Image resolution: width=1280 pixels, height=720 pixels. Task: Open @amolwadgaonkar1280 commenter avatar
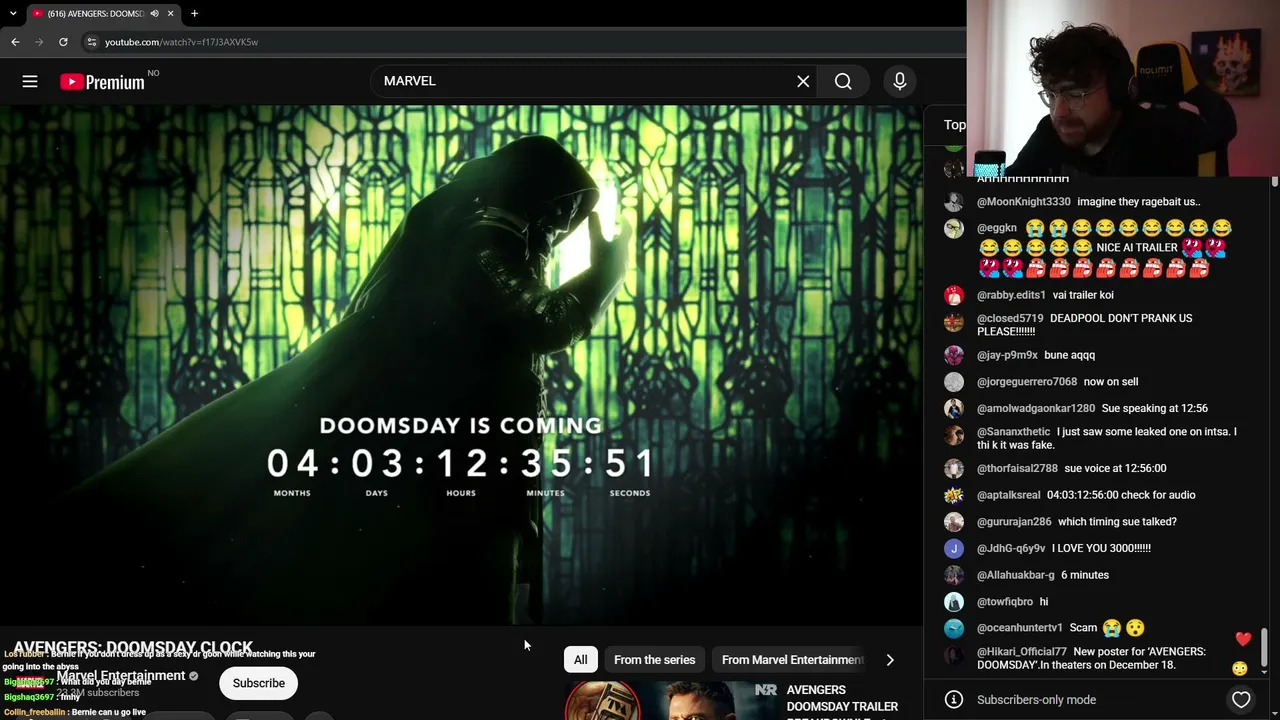954,408
